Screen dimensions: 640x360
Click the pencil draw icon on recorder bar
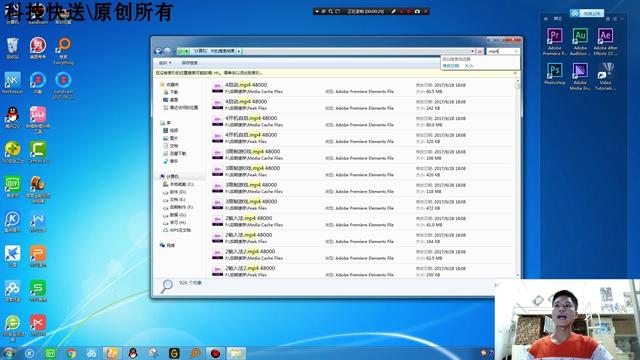(x=393, y=11)
